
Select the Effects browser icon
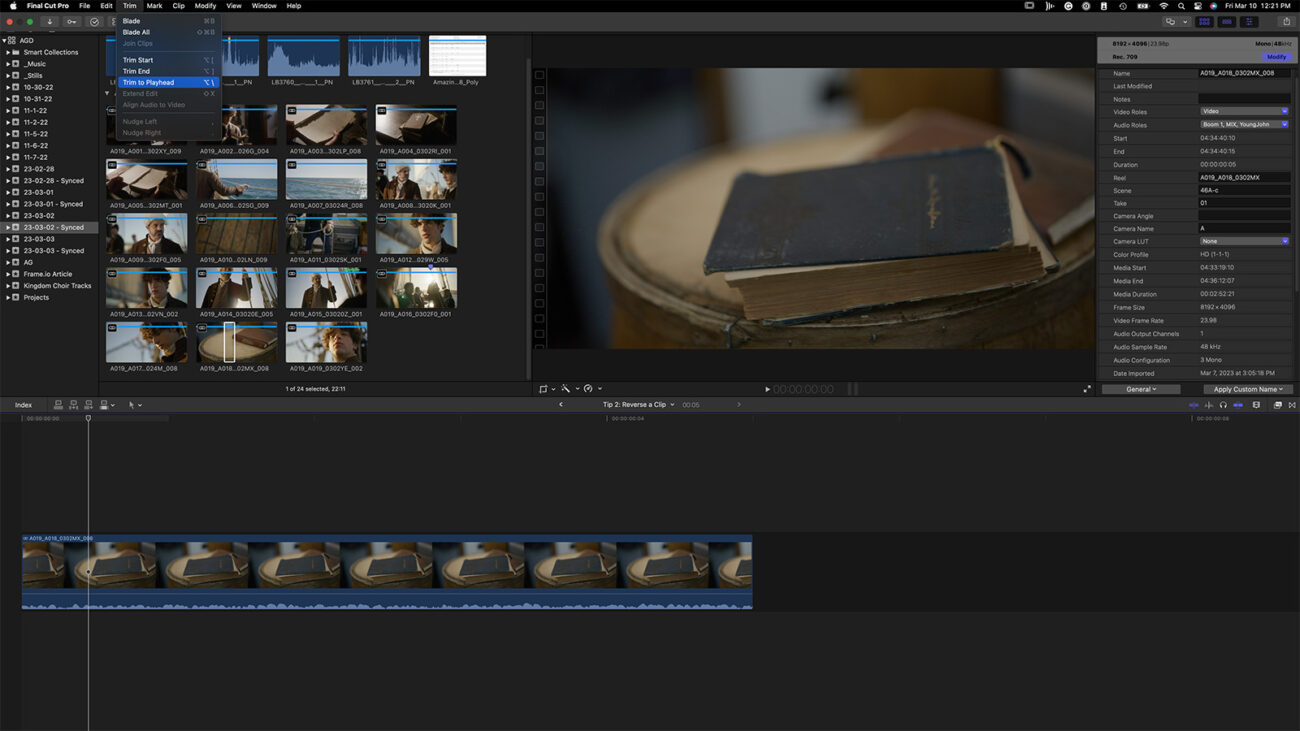[1278, 404]
